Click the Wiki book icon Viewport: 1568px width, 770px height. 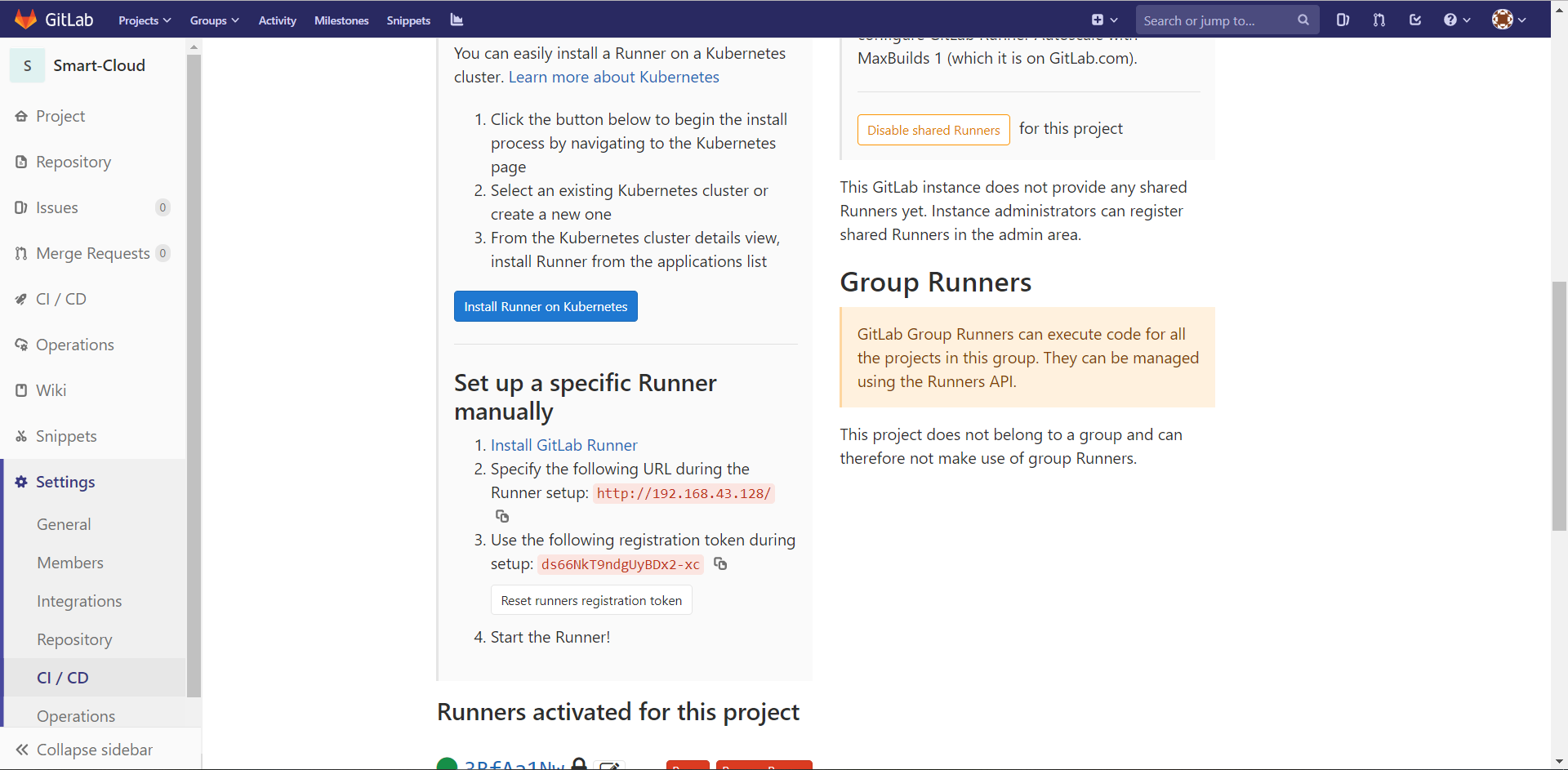pos(21,390)
